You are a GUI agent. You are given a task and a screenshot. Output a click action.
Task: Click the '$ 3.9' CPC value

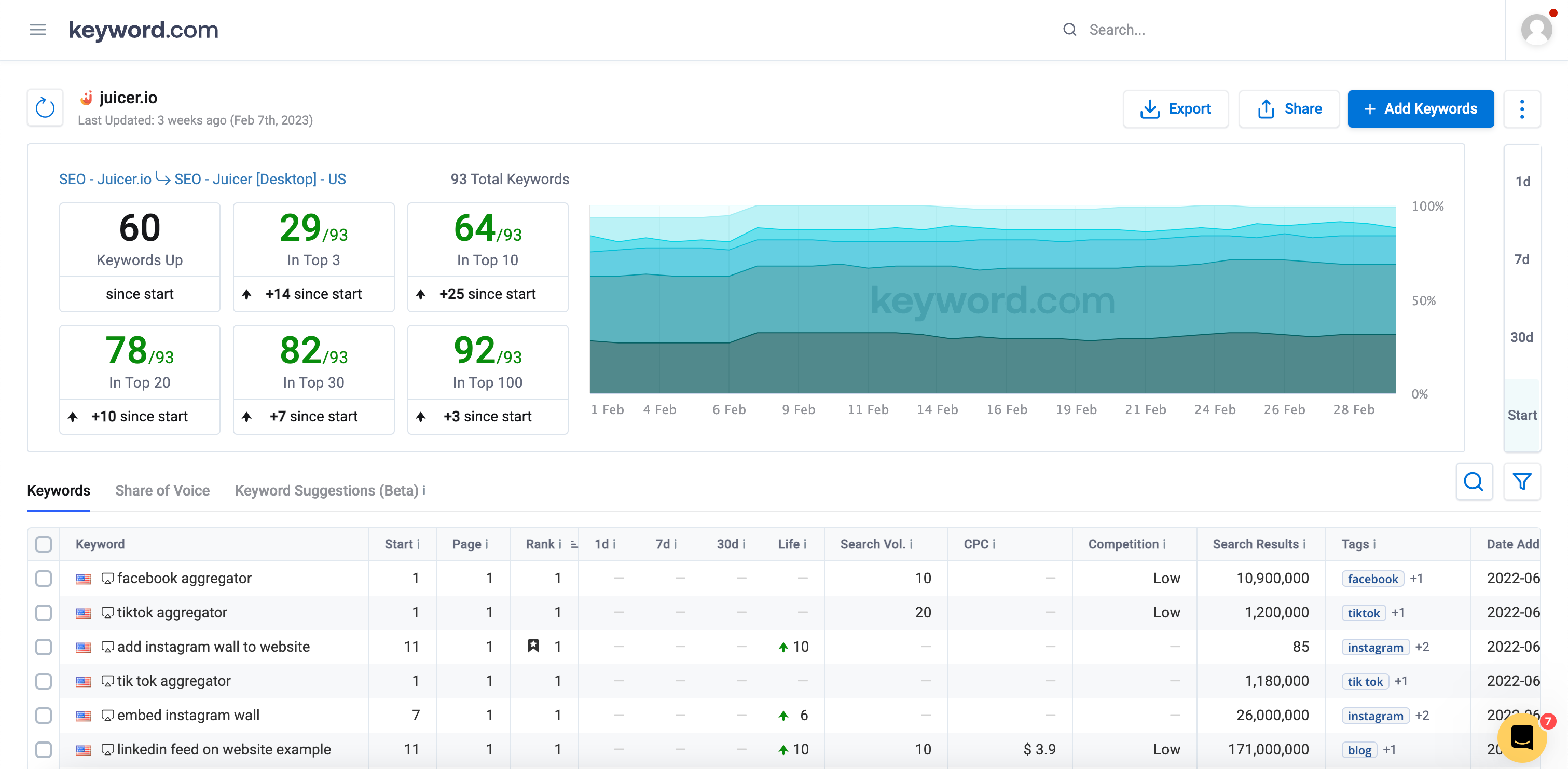1039,749
